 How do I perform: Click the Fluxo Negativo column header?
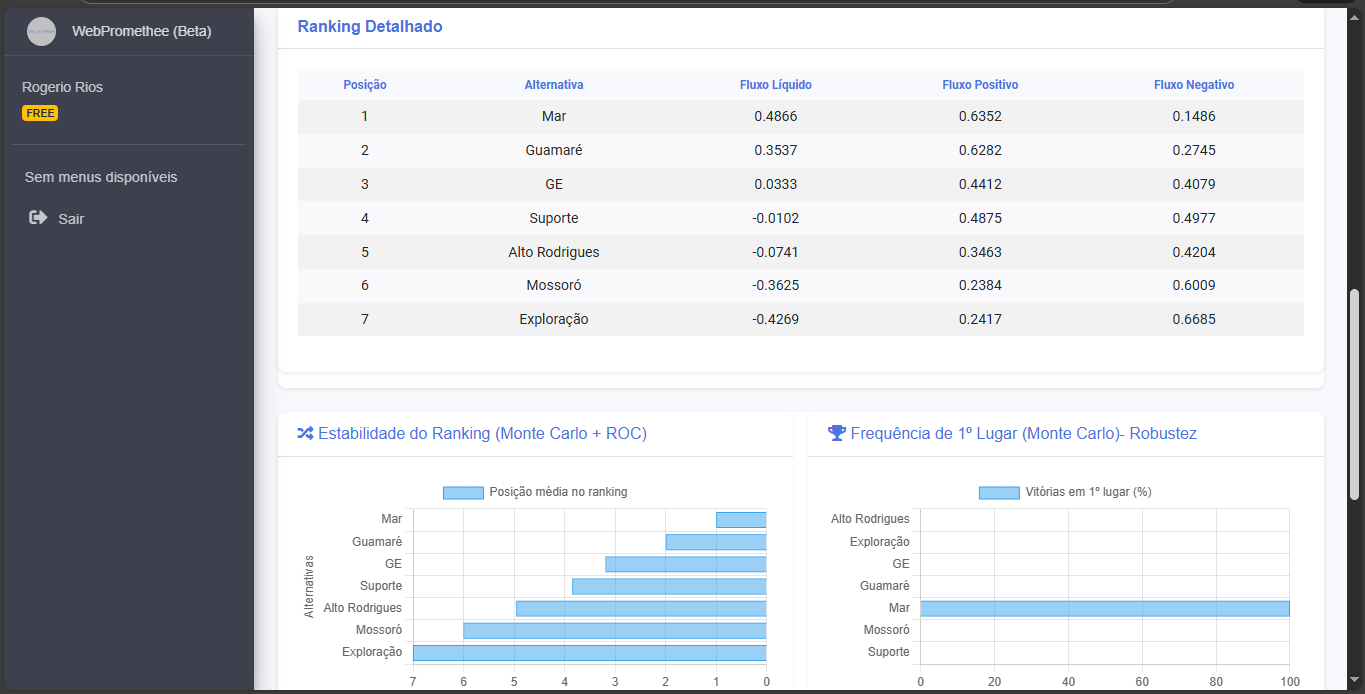[x=1193, y=85]
